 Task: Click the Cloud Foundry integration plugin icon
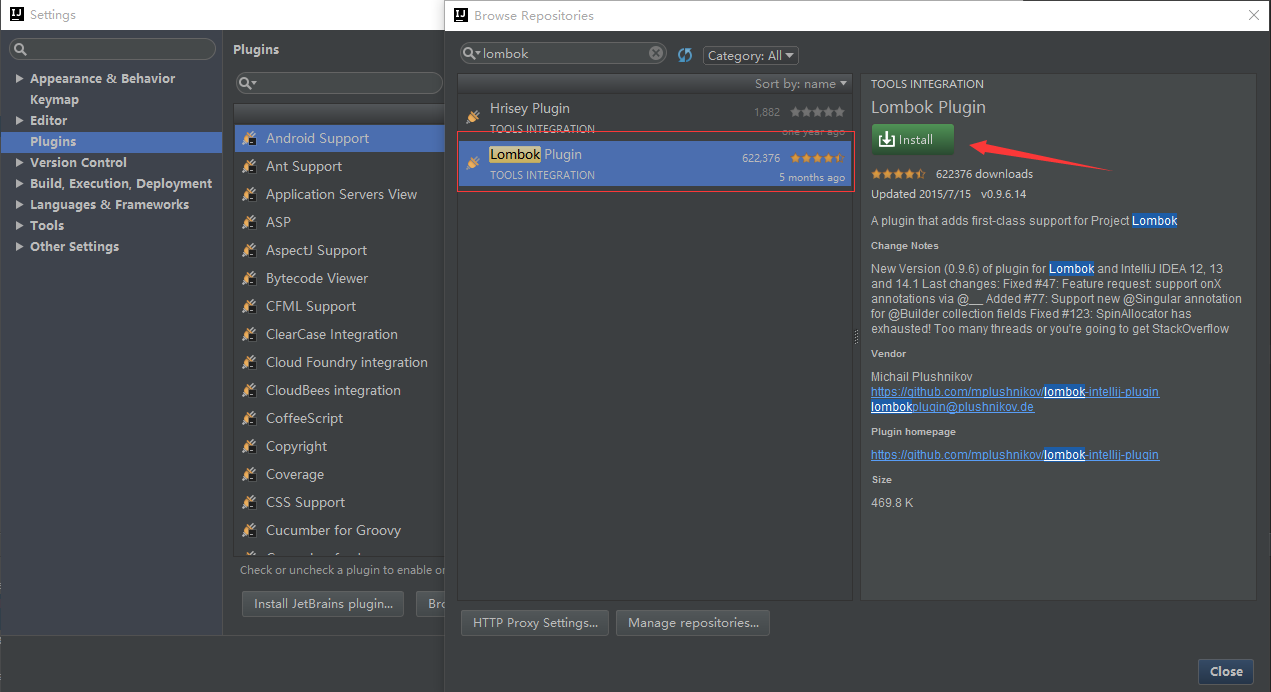pos(249,362)
